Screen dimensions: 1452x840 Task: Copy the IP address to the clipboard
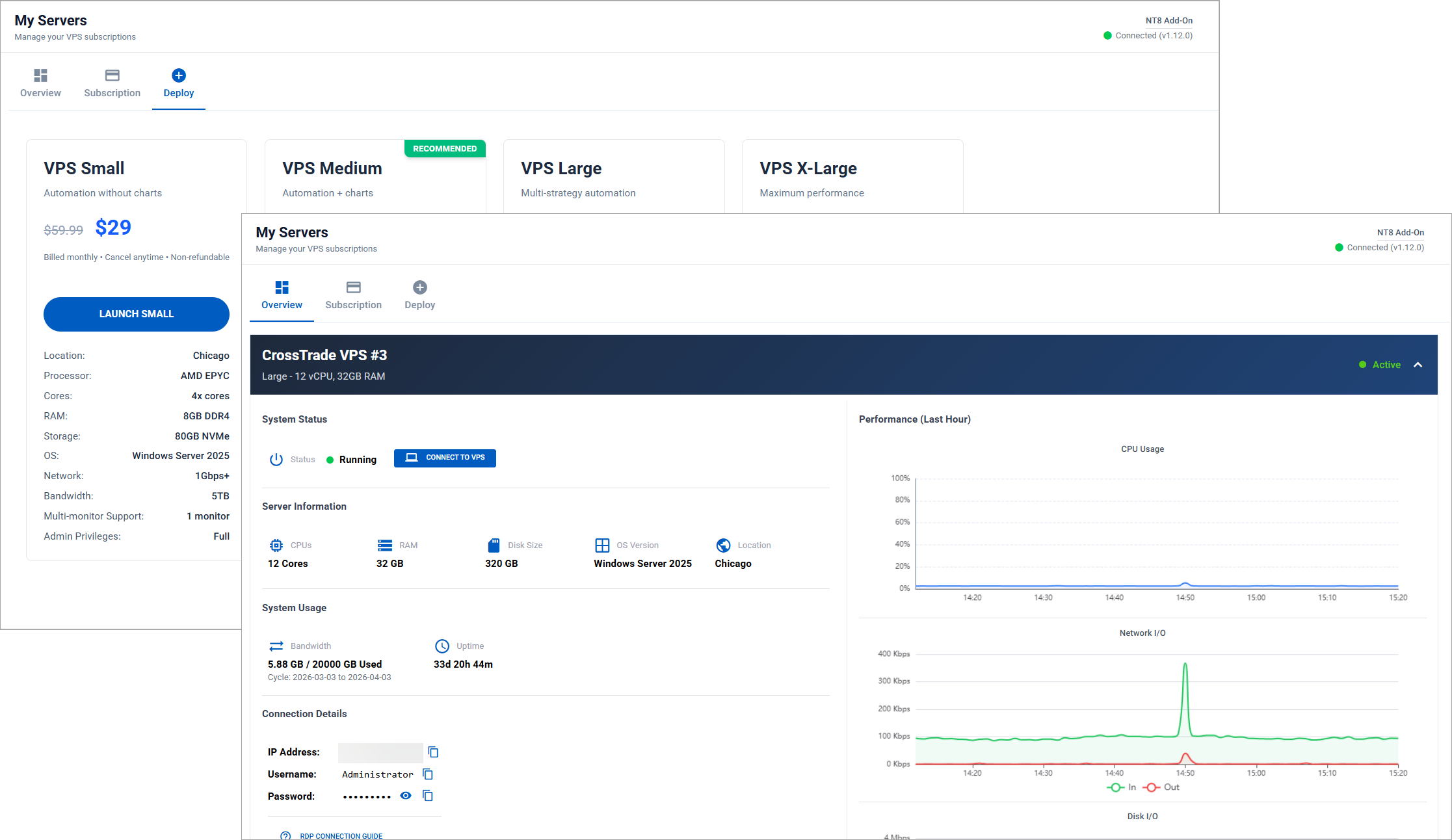[433, 752]
